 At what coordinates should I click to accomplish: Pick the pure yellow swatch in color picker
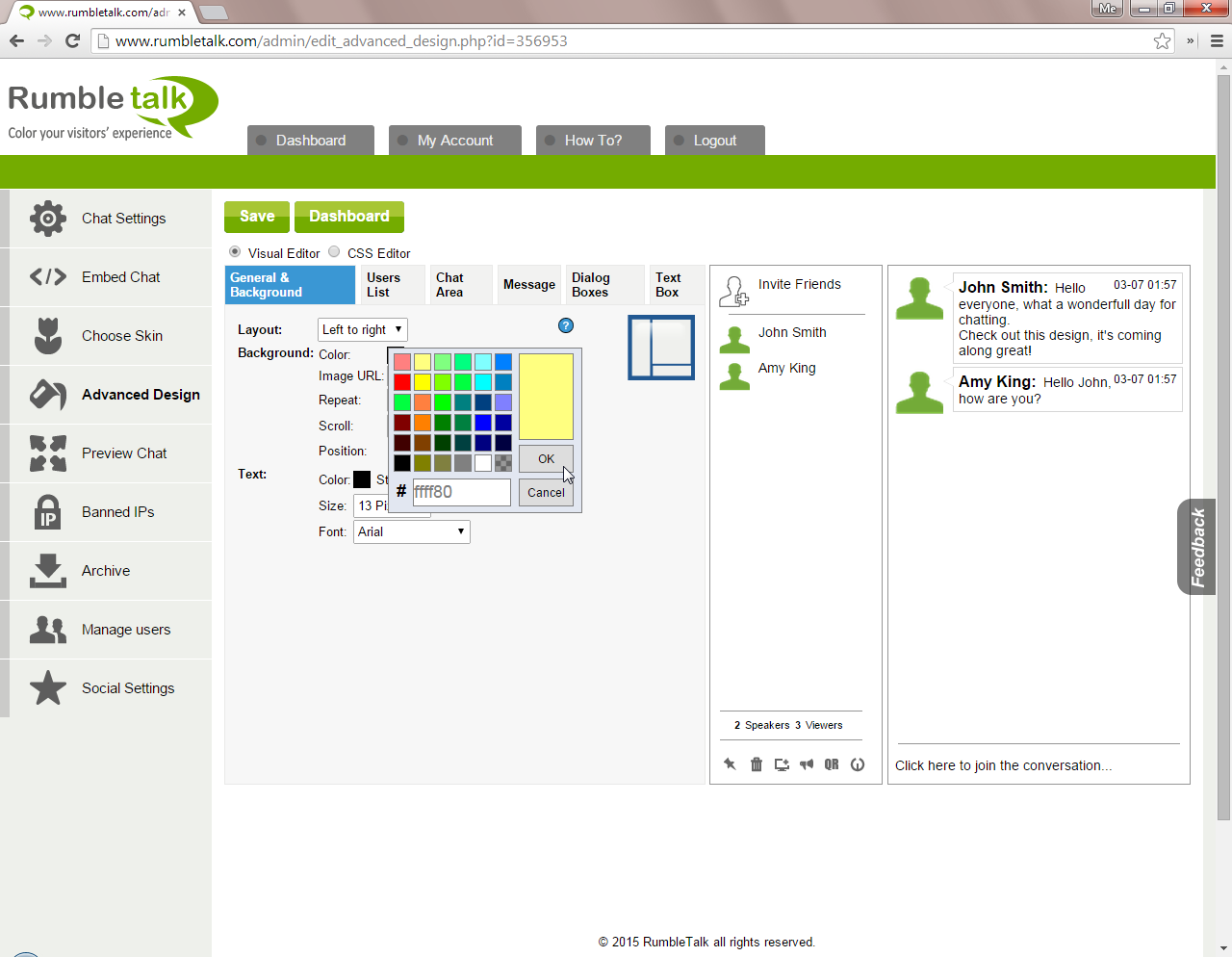coord(423,382)
